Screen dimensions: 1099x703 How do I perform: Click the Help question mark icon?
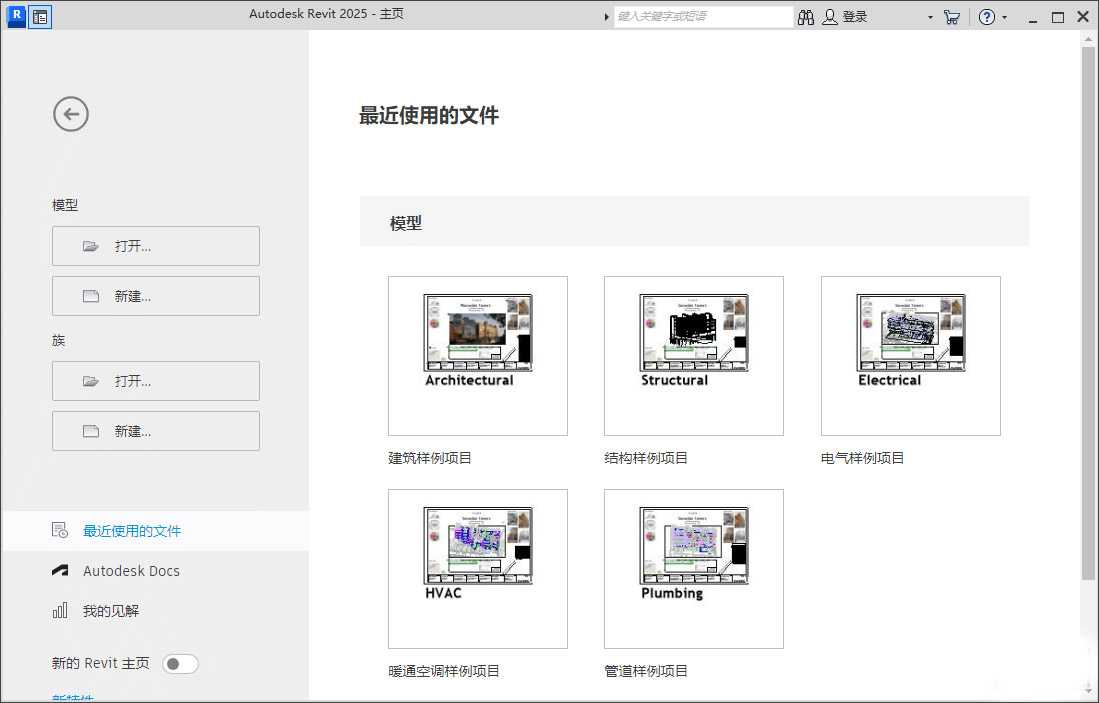pyautogui.click(x=985, y=16)
